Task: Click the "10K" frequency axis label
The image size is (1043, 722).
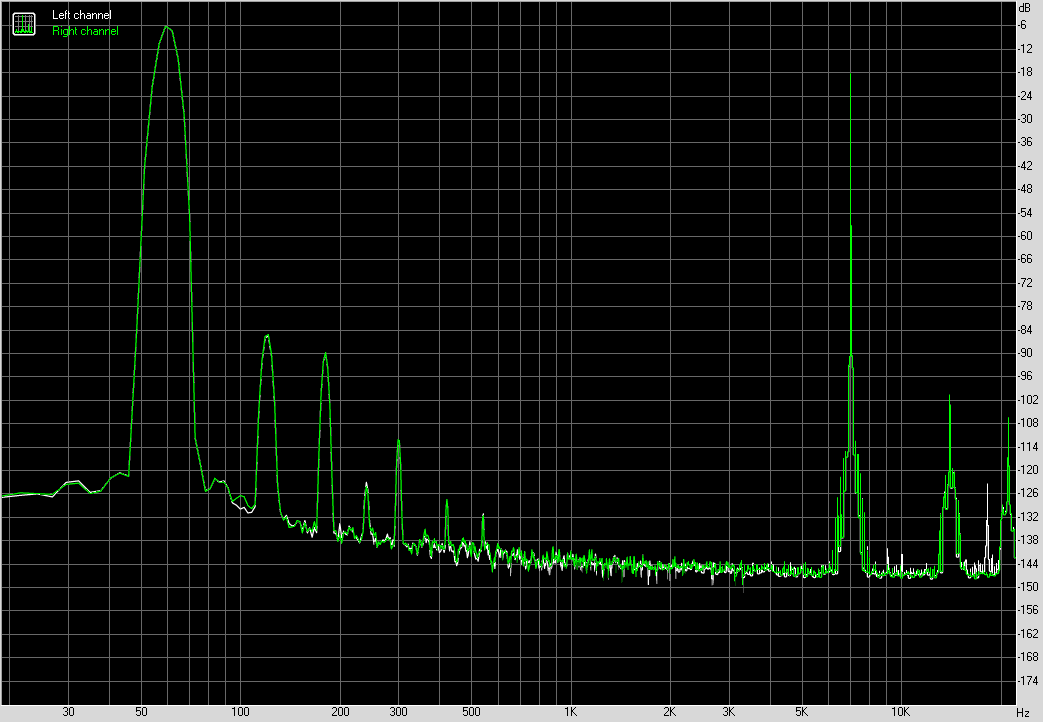Action: (900, 713)
